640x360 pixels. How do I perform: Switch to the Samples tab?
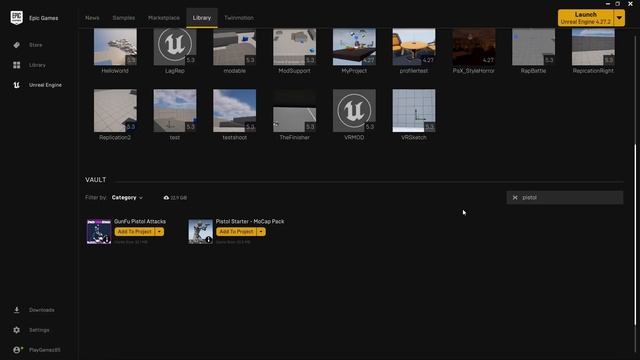click(x=124, y=18)
